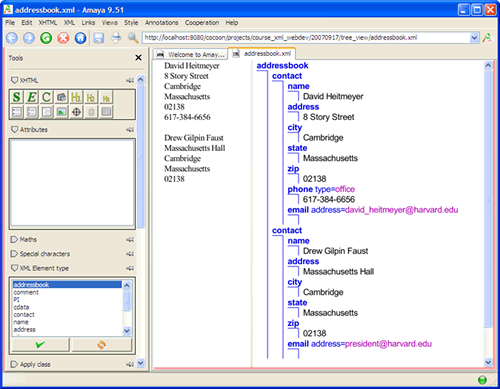Insert a definition list
Viewport: 500px width, 389px height.
click(x=47, y=112)
